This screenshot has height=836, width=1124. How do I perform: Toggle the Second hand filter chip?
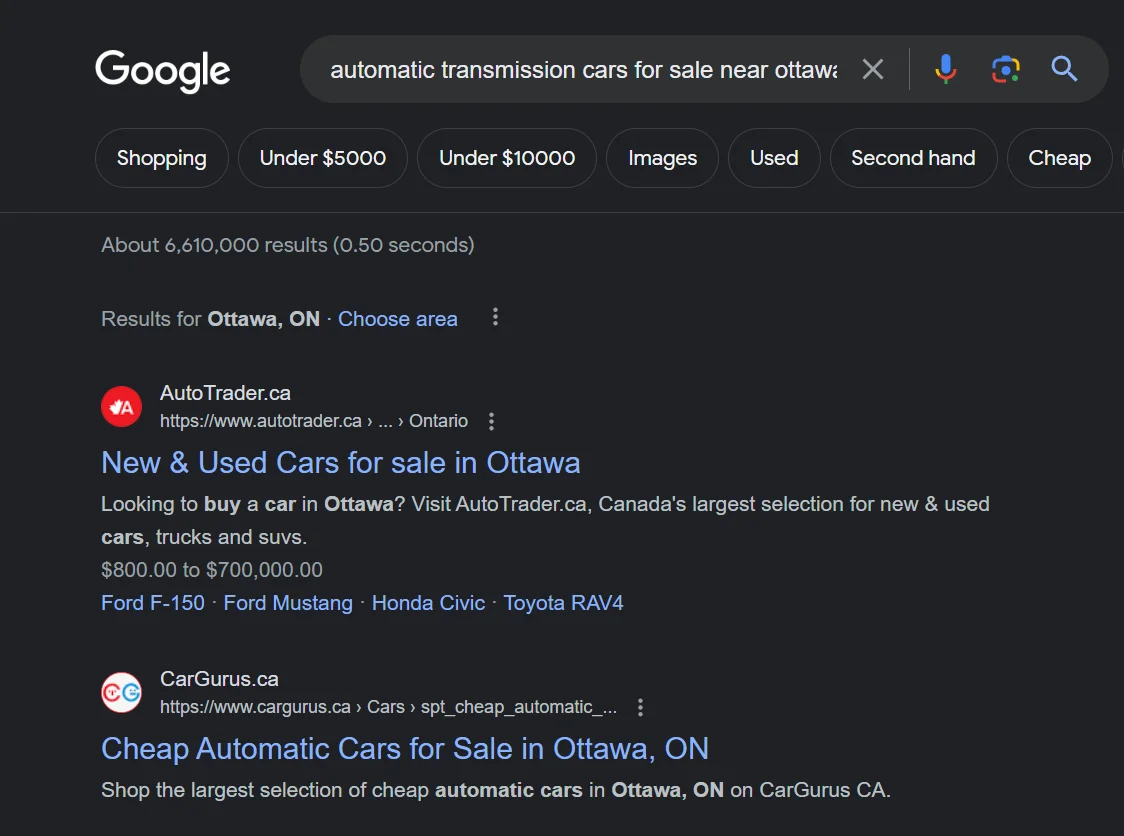click(913, 158)
